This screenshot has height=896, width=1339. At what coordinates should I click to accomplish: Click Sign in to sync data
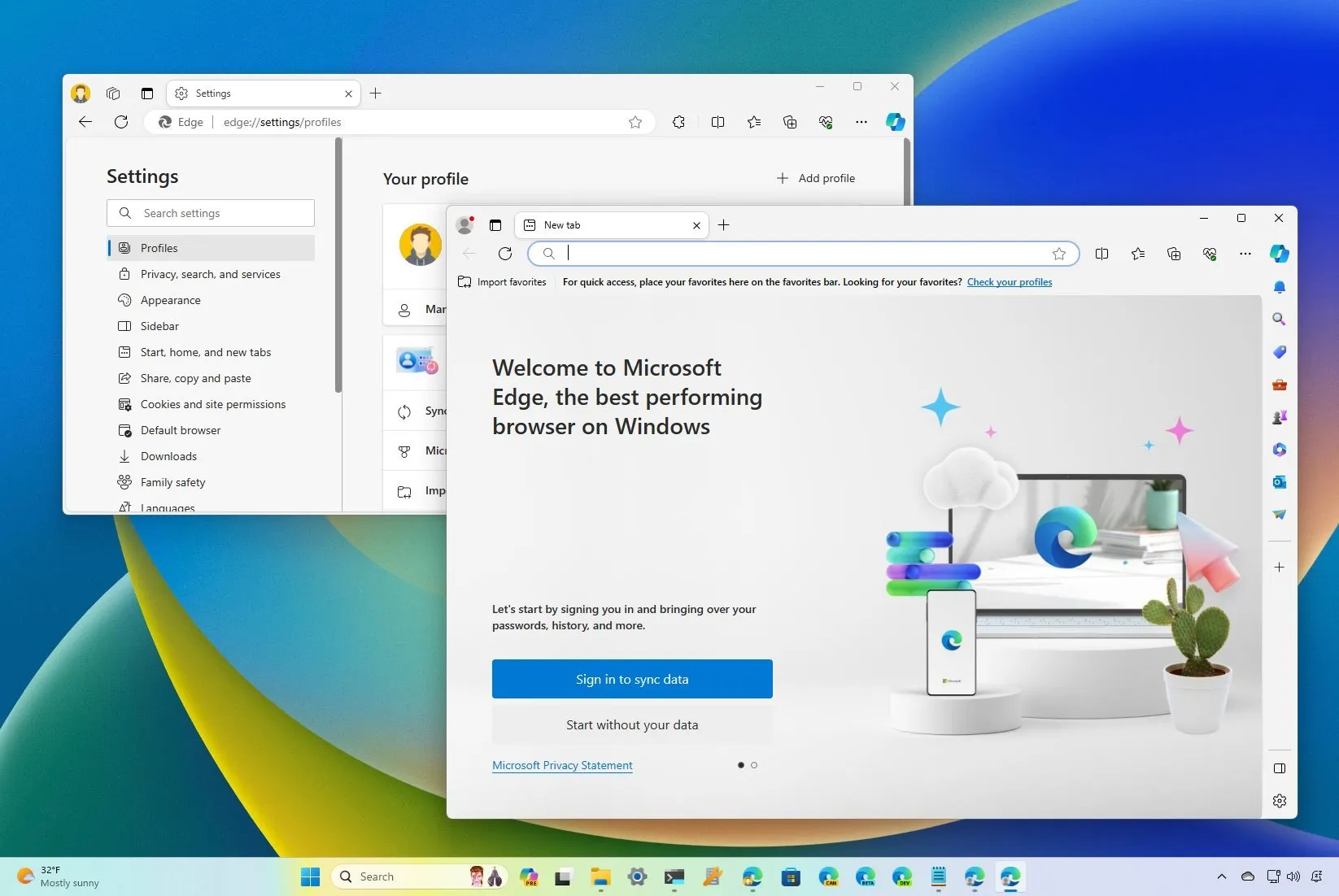click(632, 679)
